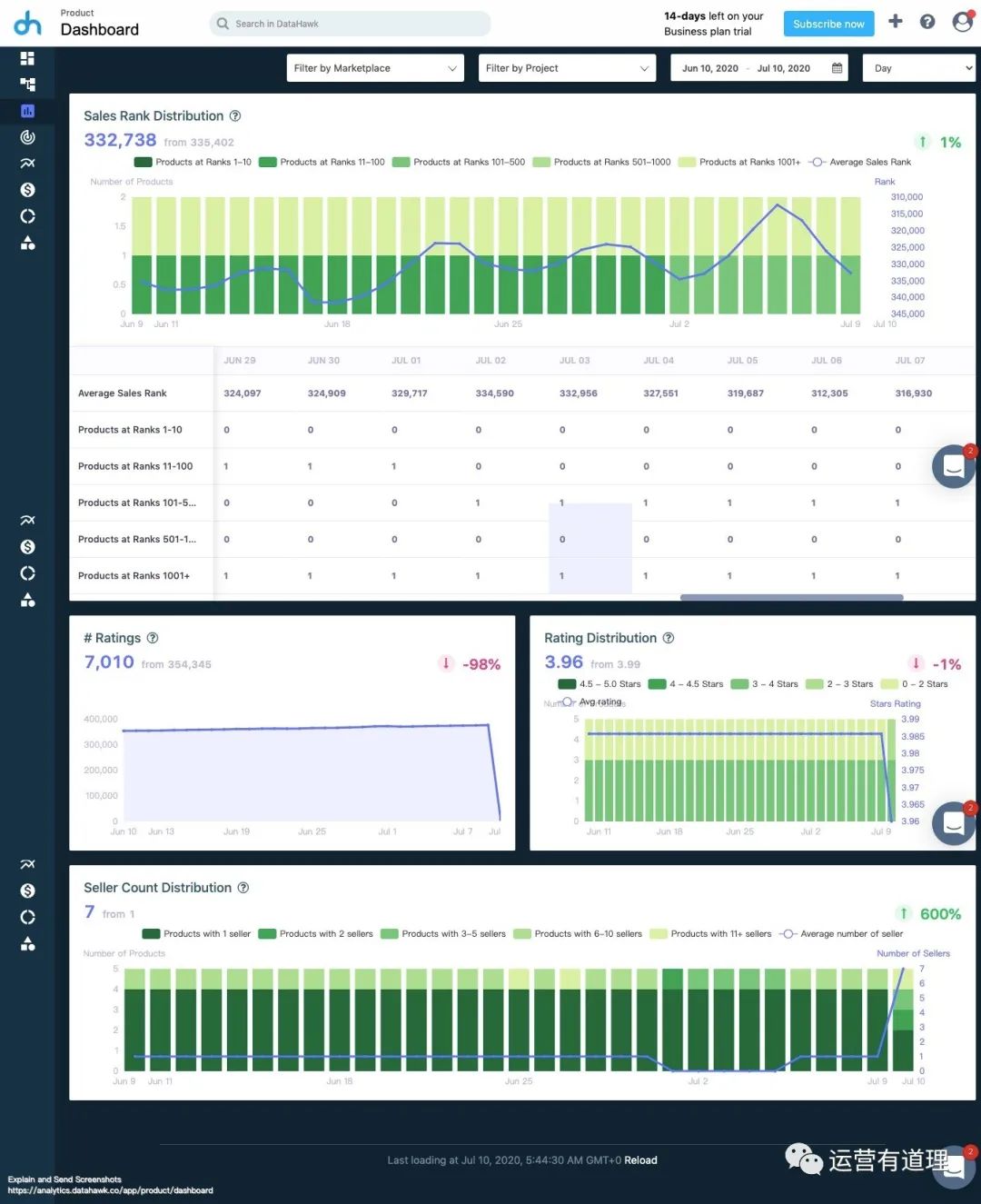
Task: Open the Day granularity dropdown
Action: click(921, 68)
